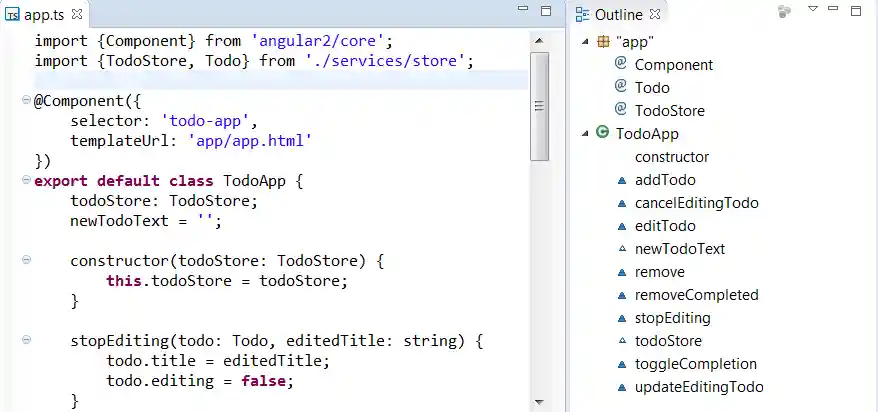Collapse the stopEditing method fold
Screen dimensions: 878x412
coord(26,339)
